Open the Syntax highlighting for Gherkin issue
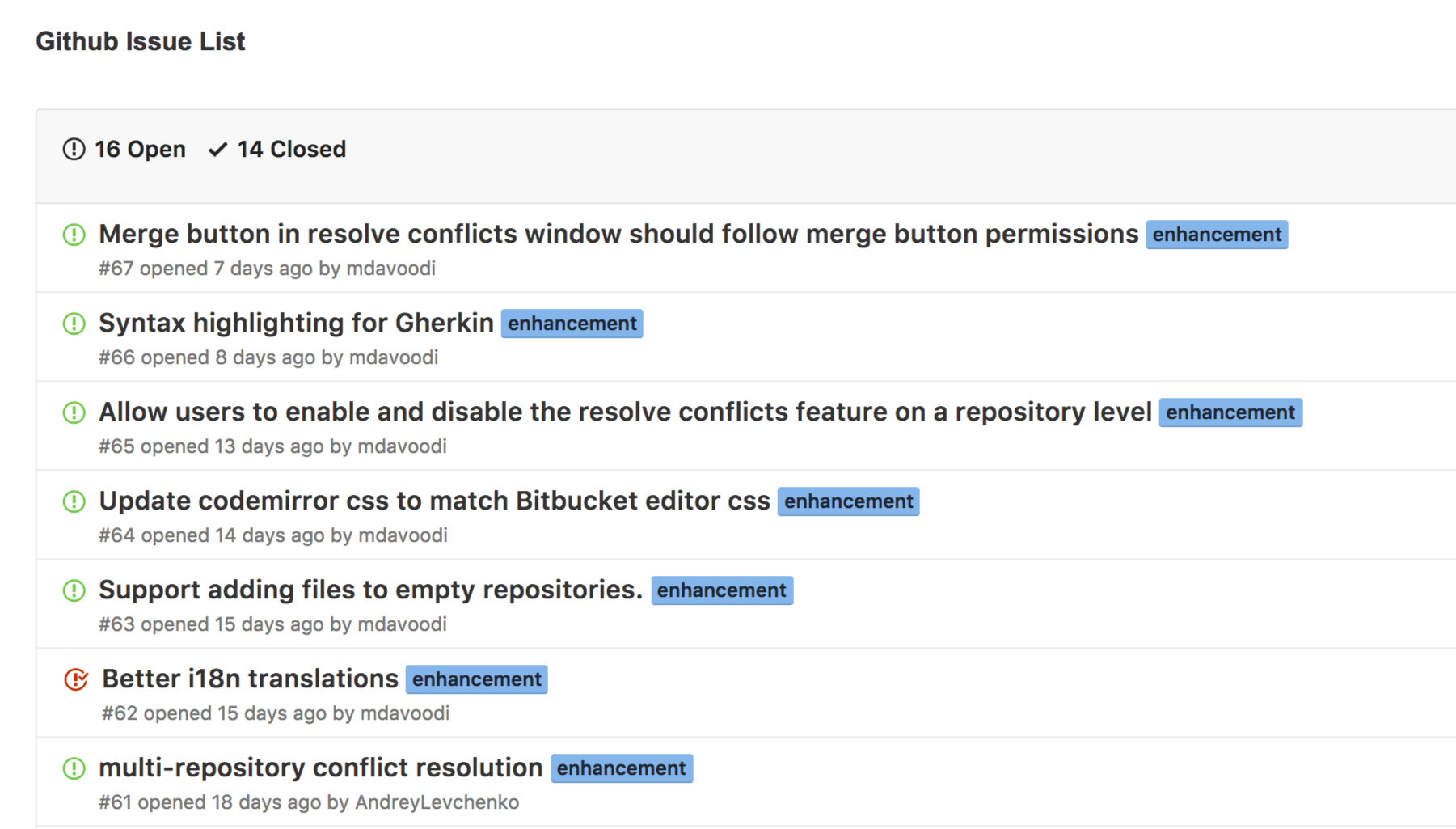The width and height of the screenshot is (1456, 829). (x=296, y=323)
